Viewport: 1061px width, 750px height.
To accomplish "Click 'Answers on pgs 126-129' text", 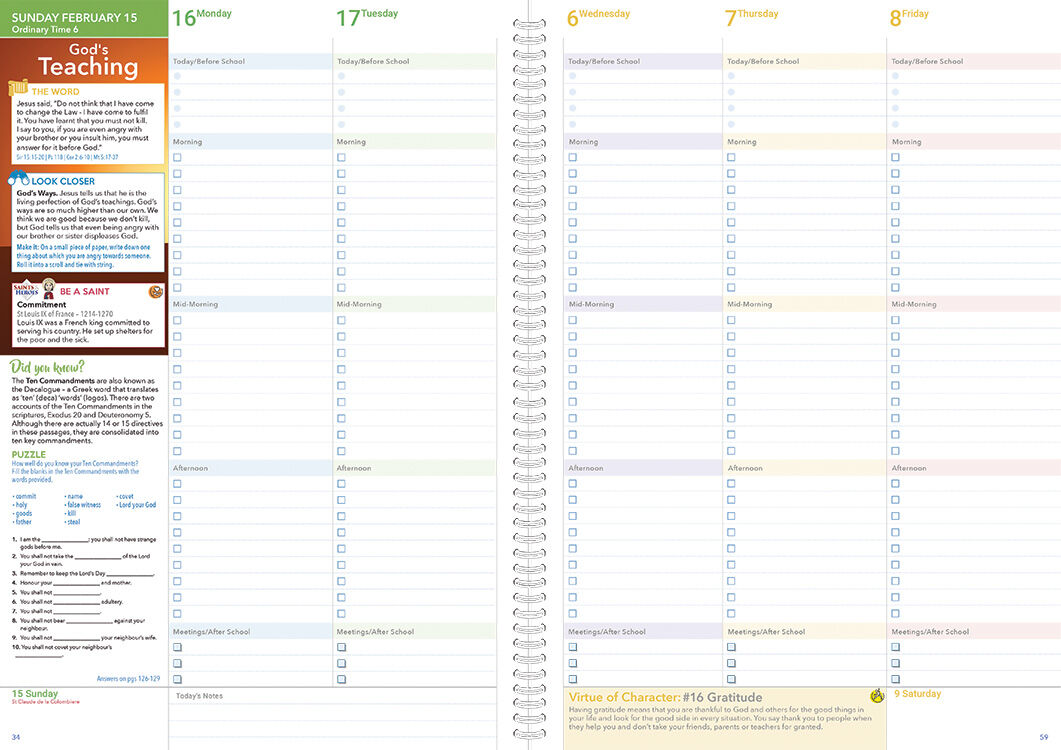I will point(128,678).
